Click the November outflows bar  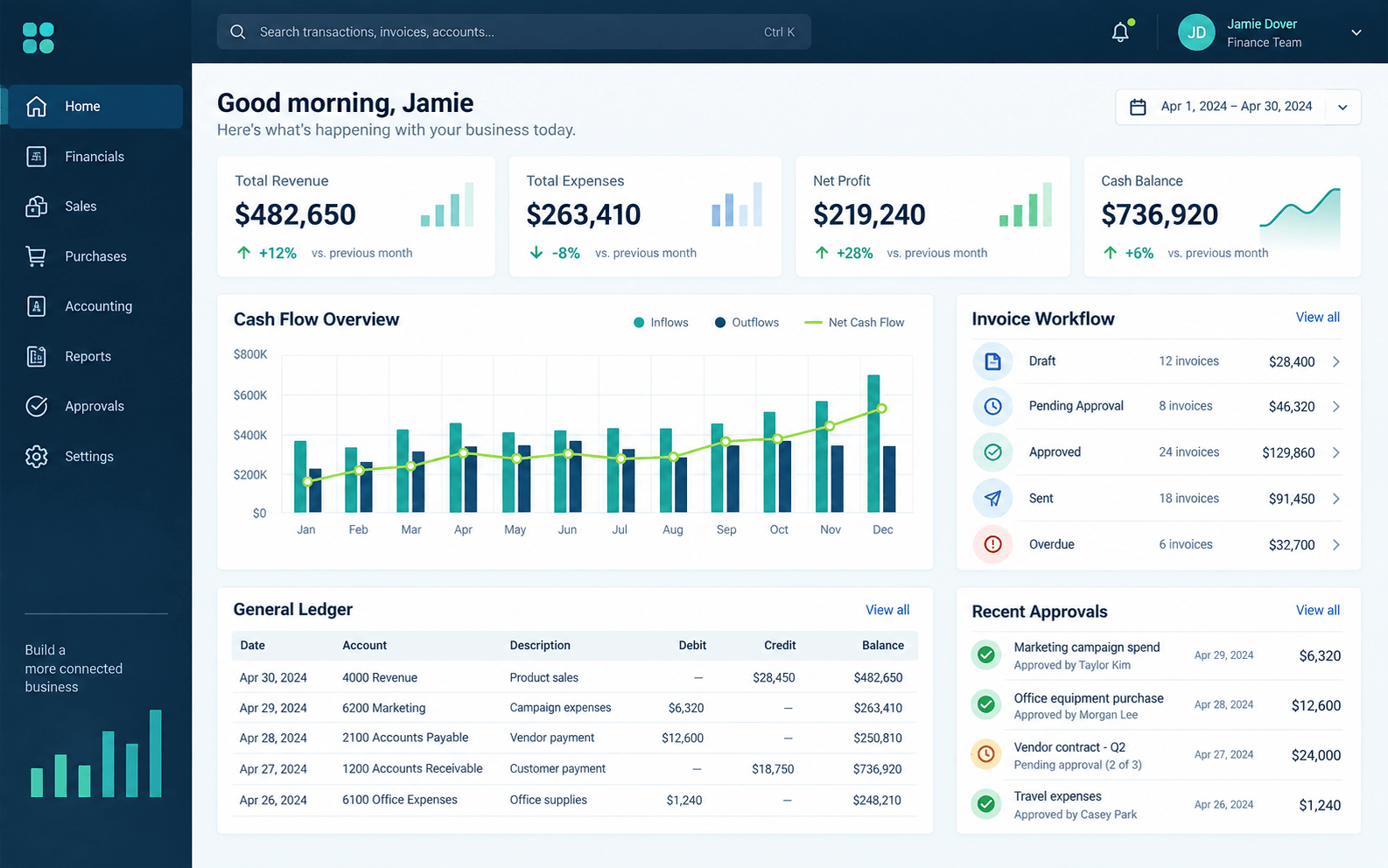tap(838, 479)
